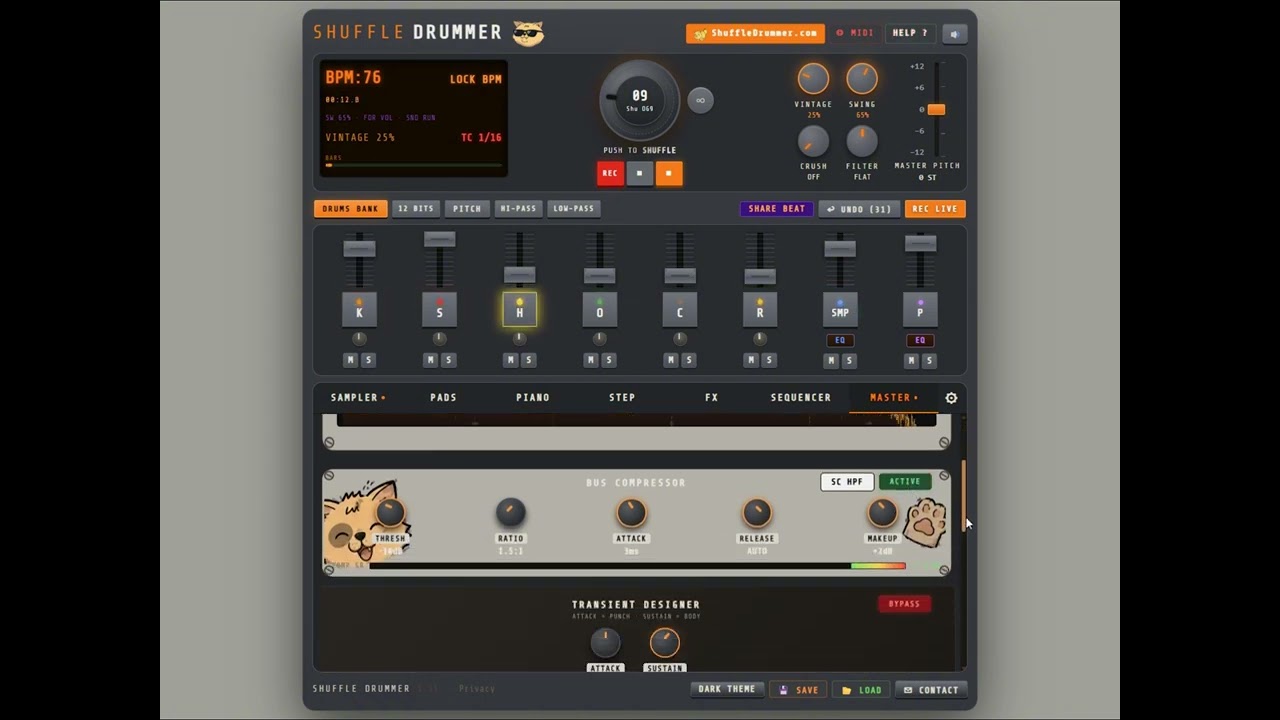Click the Filter knob

862,141
